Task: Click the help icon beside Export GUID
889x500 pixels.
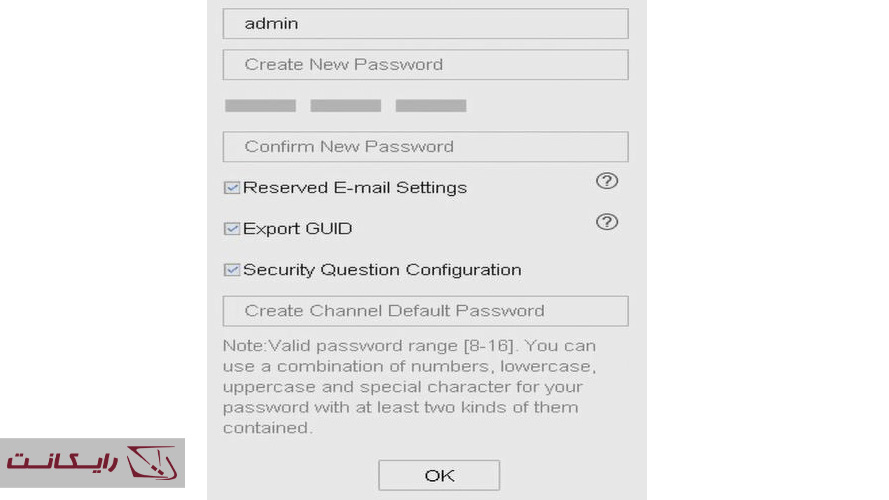Action: (607, 222)
